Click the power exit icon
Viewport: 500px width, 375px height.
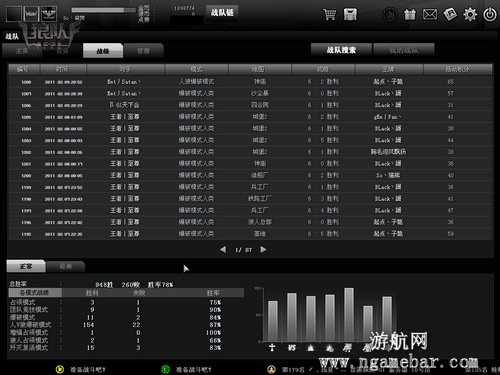pyautogui.click(x=490, y=15)
